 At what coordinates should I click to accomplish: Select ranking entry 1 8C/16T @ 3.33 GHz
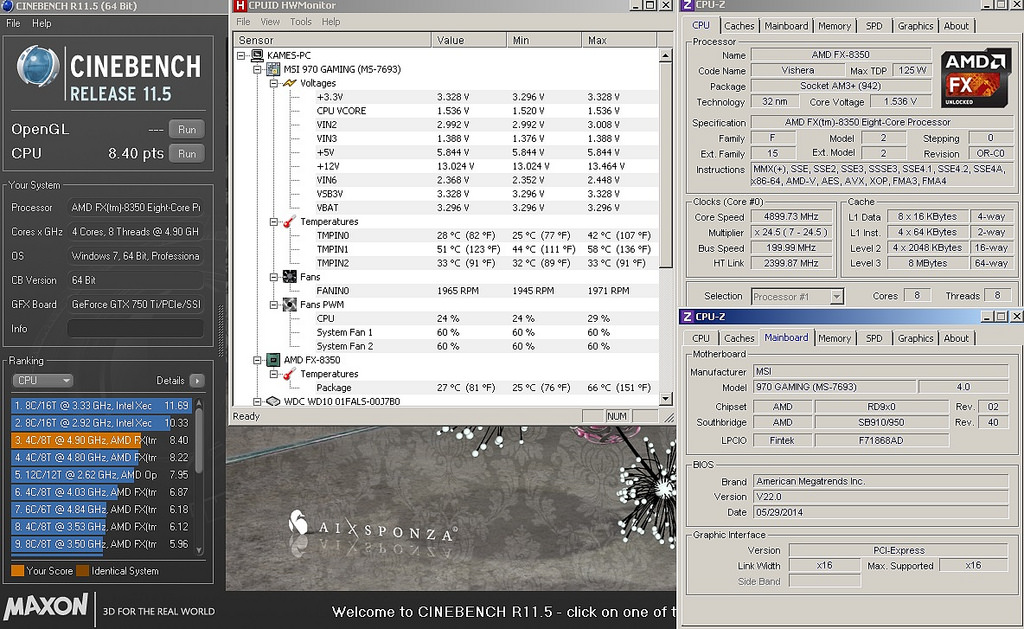click(101, 405)
